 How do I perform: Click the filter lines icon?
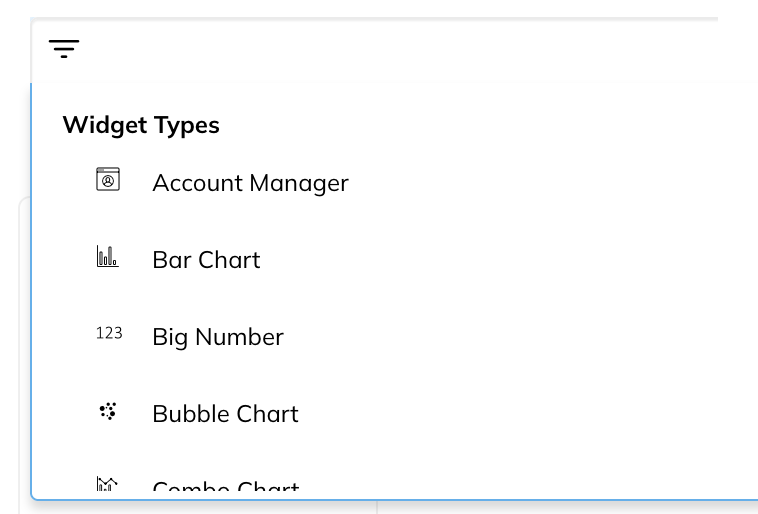click(x=64, y=49)
